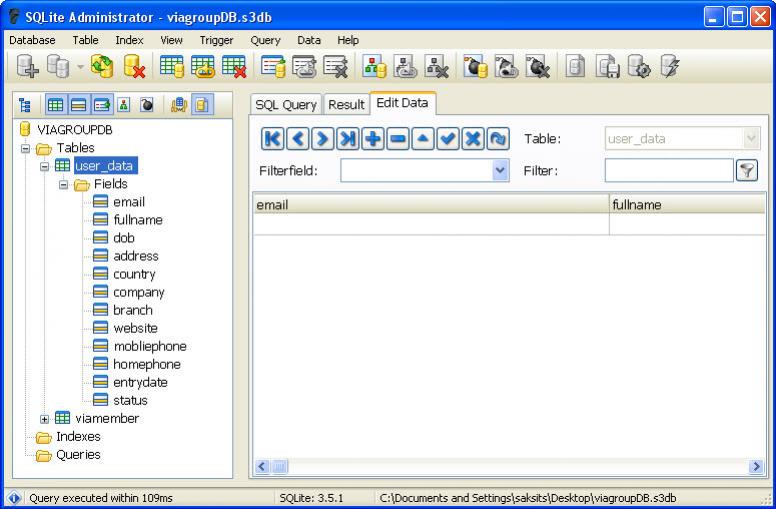Screen dimensions: 776x509
Task: Click the create new database icon
Action: (x=25, y=67)
